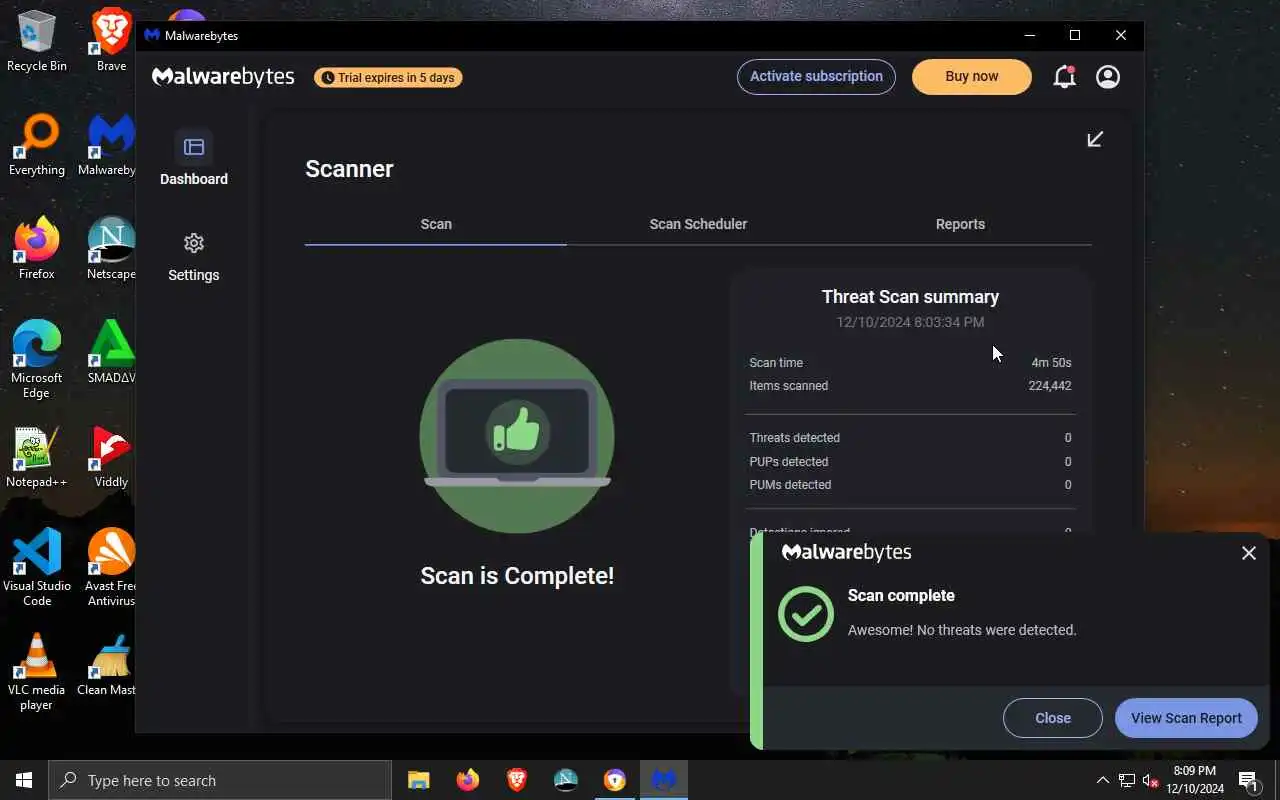Screen dimensions: 1280x800
Task: Click the Threats detected row
Action: coord(910,438)
